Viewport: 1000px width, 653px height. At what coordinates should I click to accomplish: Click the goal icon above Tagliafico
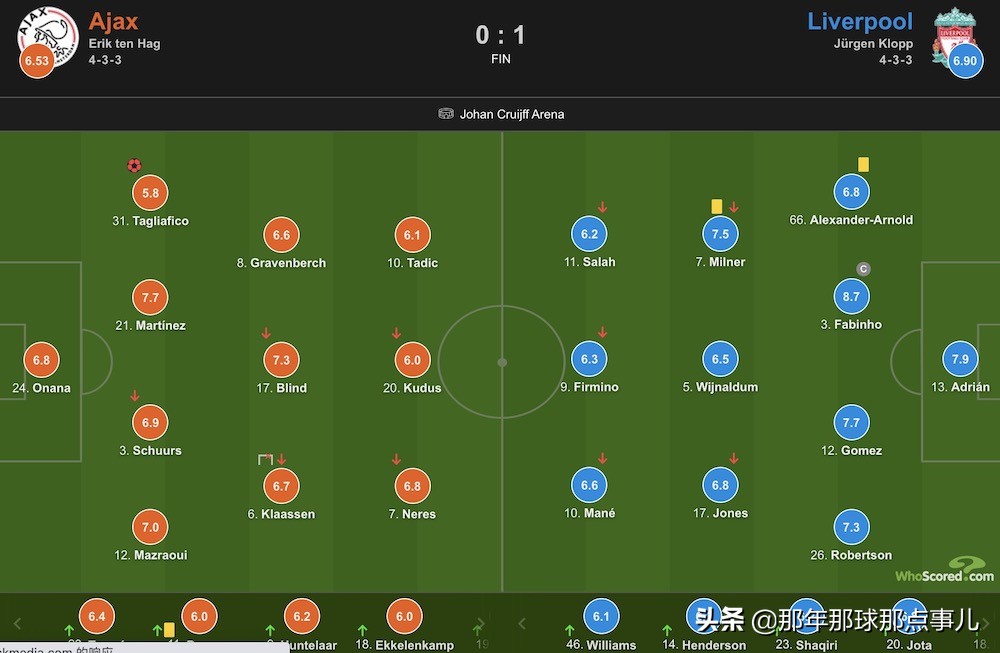tap(134, 166)
